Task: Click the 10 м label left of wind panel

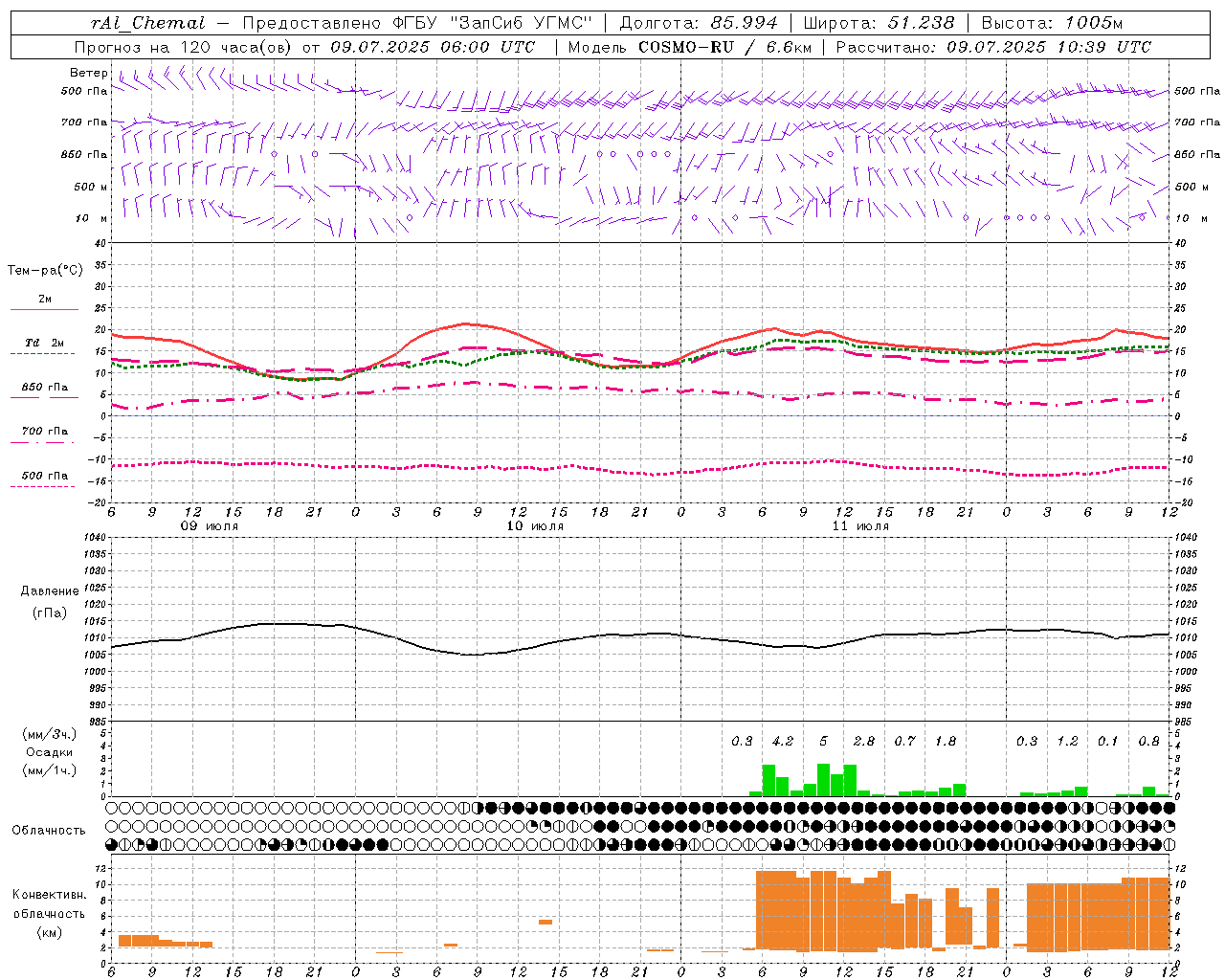Action: [92, 219]
